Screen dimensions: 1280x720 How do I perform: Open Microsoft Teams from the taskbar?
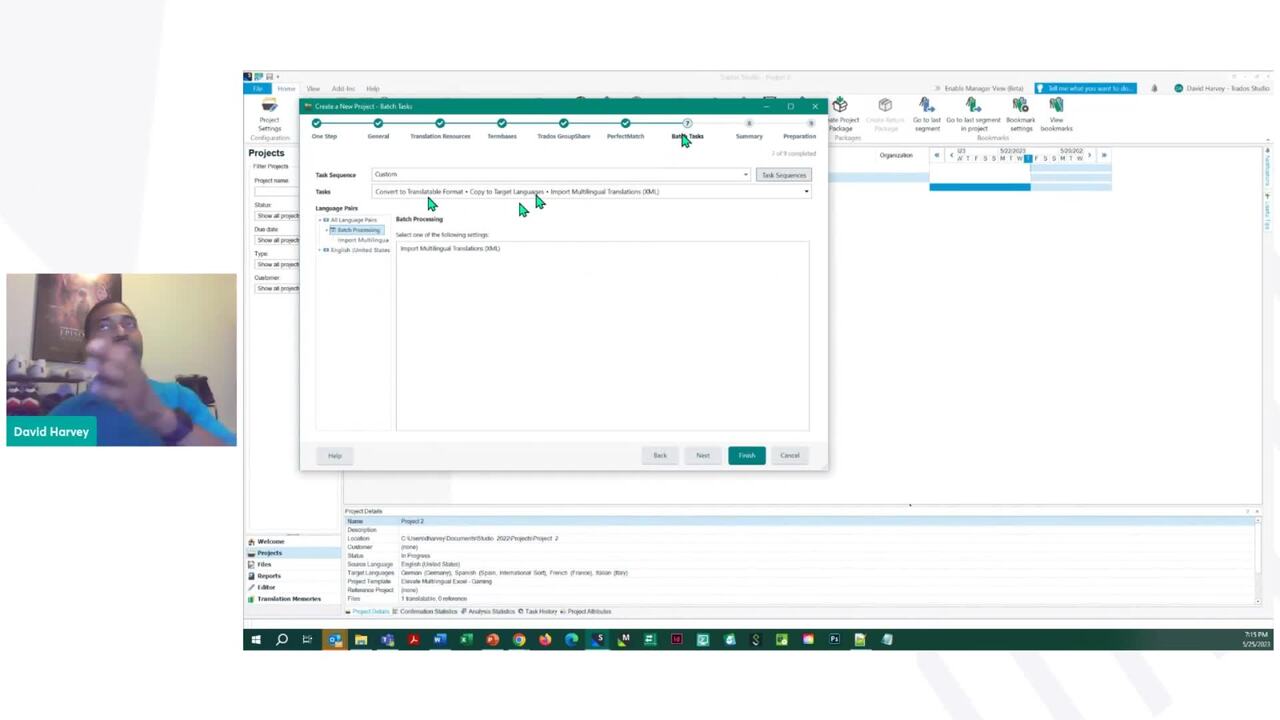pos(387,639)
